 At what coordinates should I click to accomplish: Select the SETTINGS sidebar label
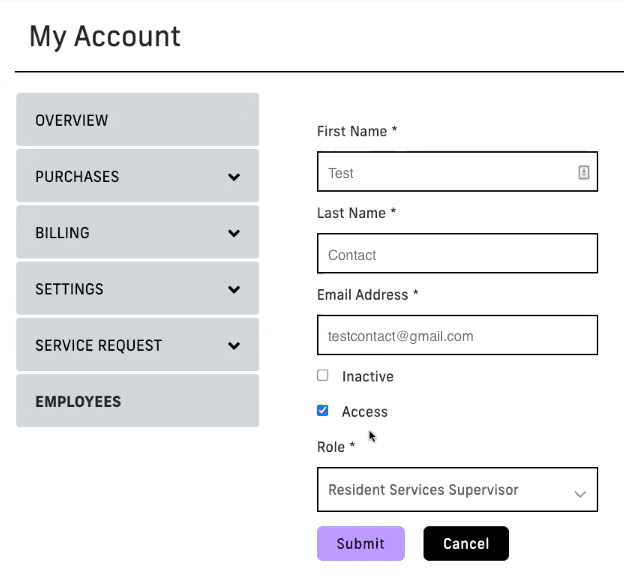(x=69, y=289)
